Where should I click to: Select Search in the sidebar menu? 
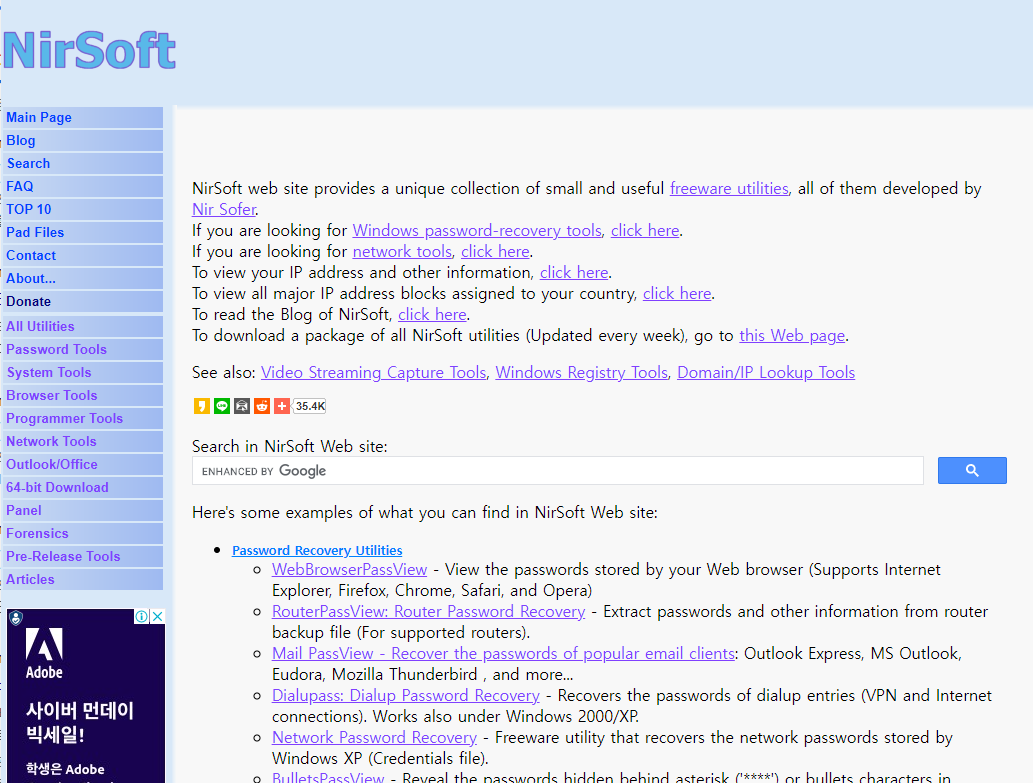click(83, 163)
